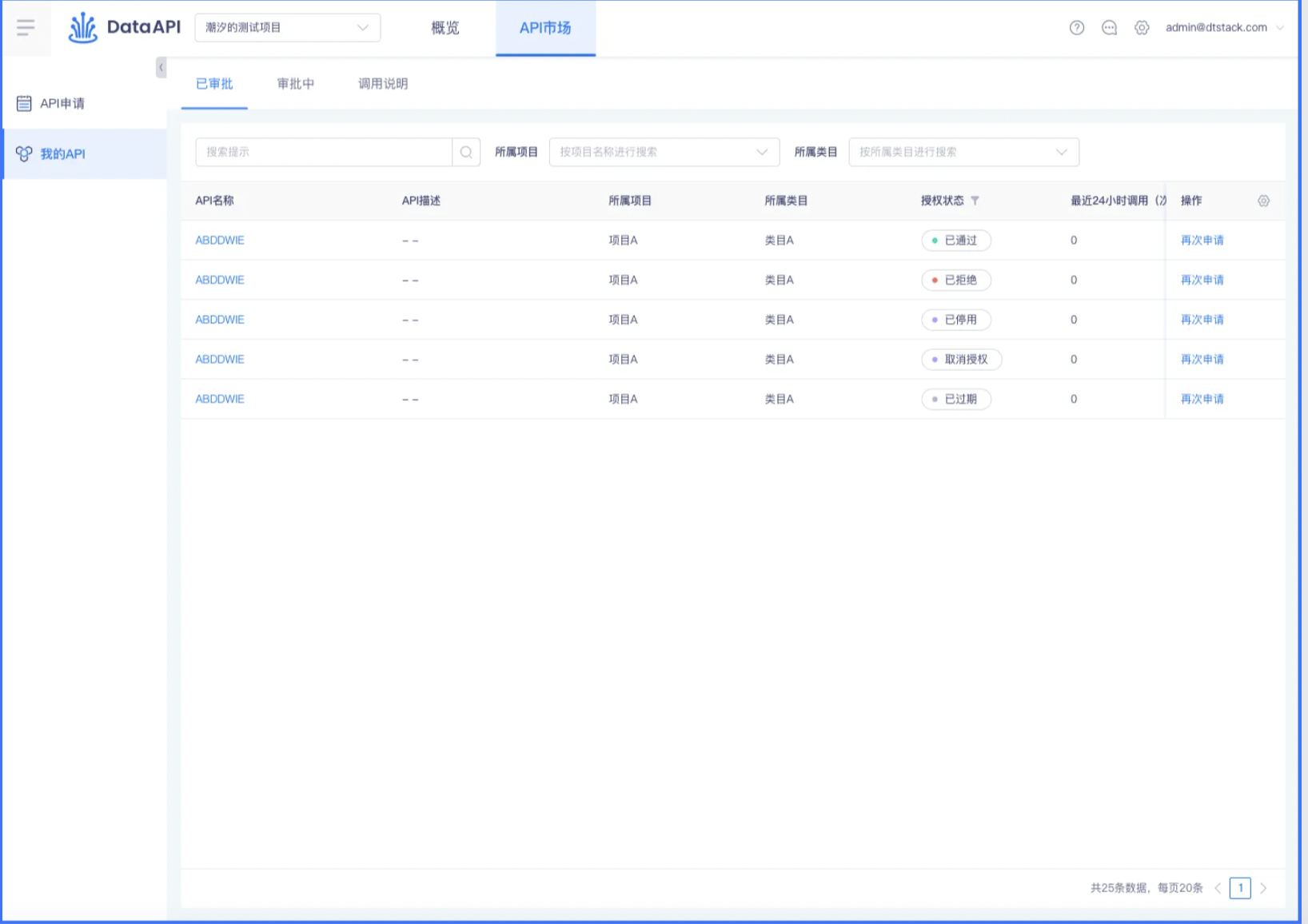Open ABDDWIE in the 已过期 row

220,399
